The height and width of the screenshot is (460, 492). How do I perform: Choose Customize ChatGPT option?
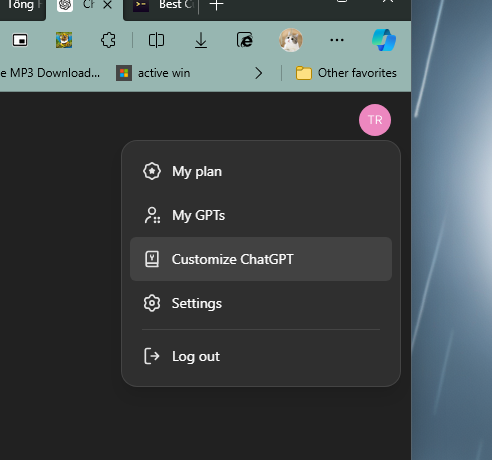pos(261,259)
